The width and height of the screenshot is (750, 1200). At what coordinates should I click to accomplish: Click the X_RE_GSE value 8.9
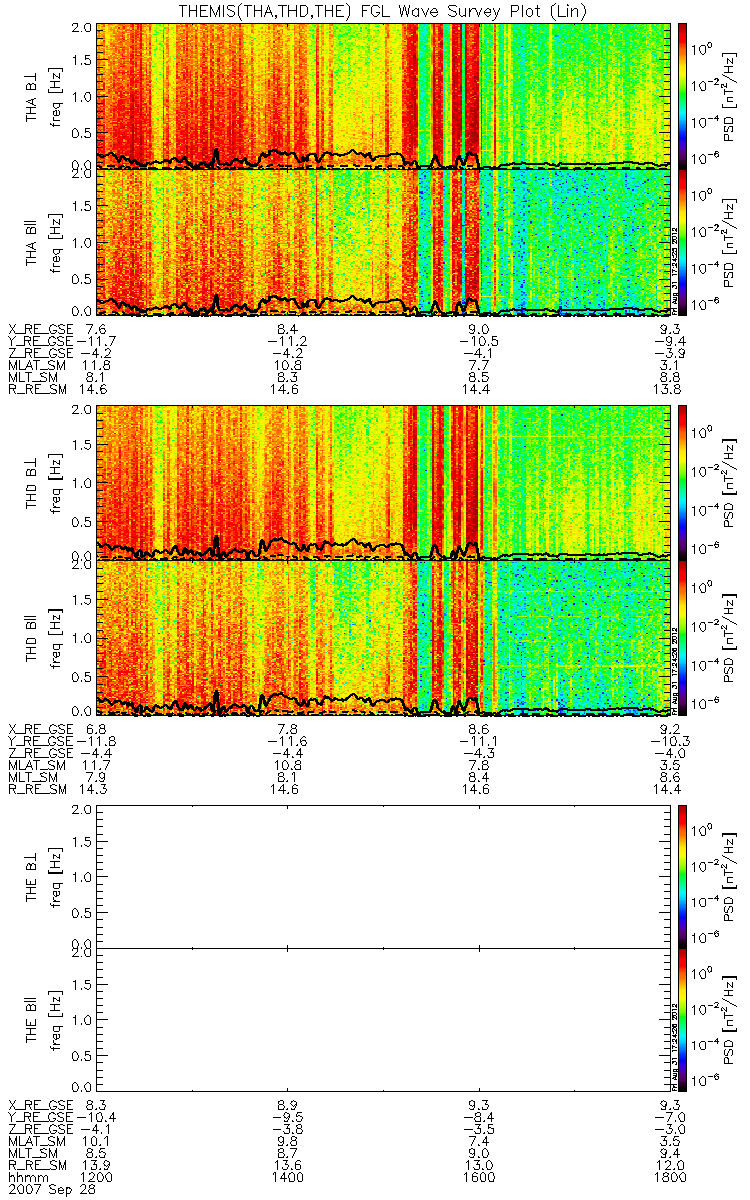click(288, 1104)
